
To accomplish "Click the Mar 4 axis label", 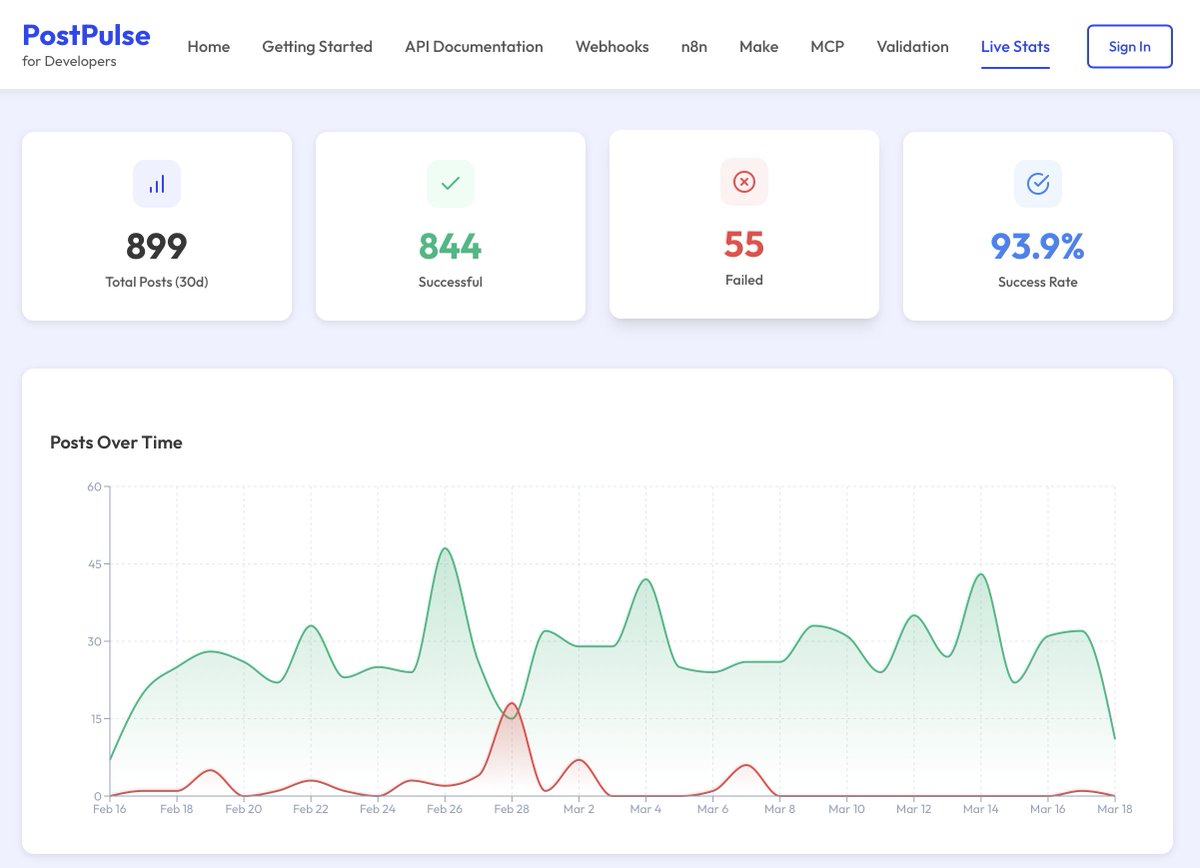I will tap(646, 809).
